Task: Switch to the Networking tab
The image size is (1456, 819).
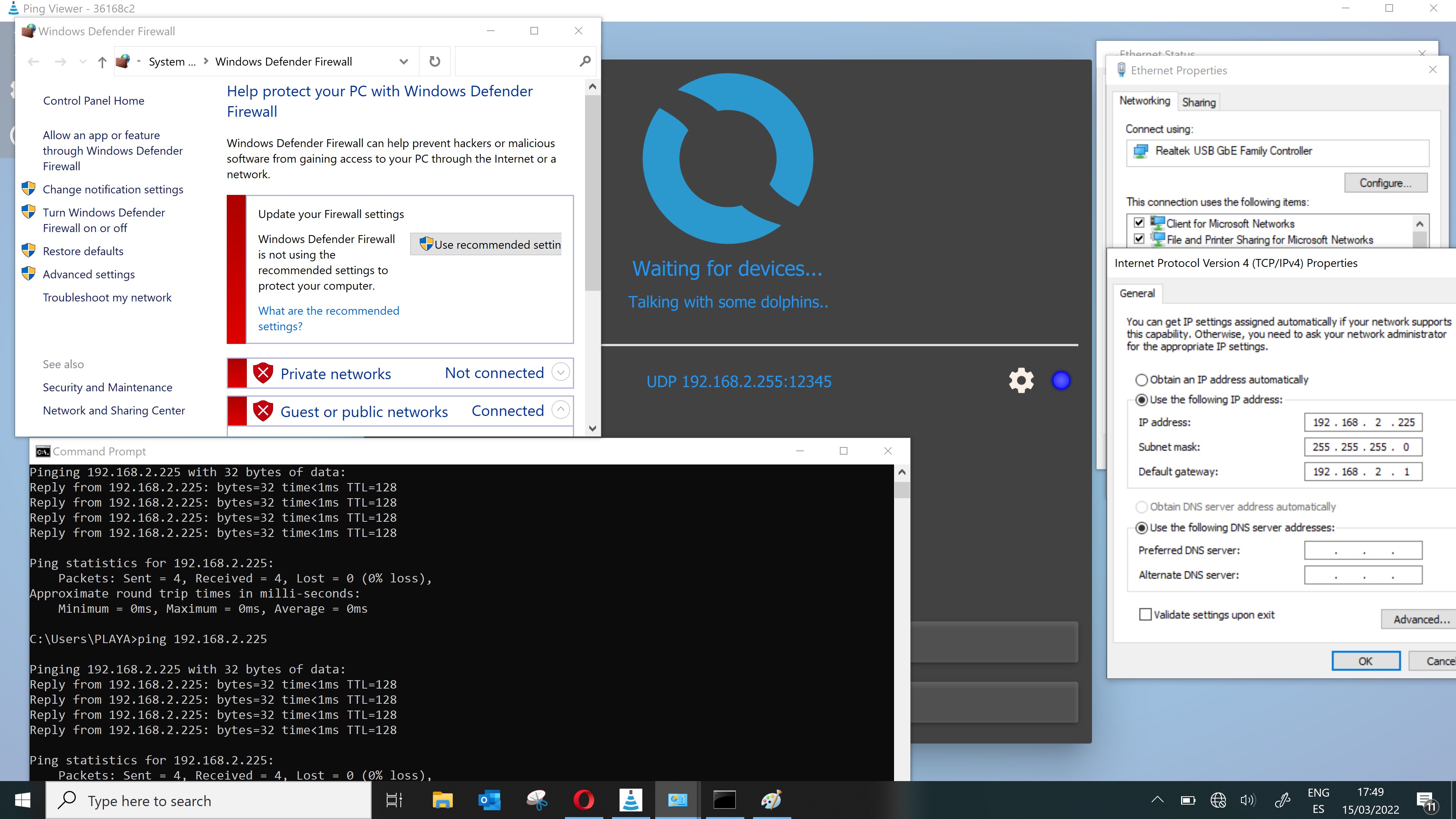Action: [x=1145, y=100]
